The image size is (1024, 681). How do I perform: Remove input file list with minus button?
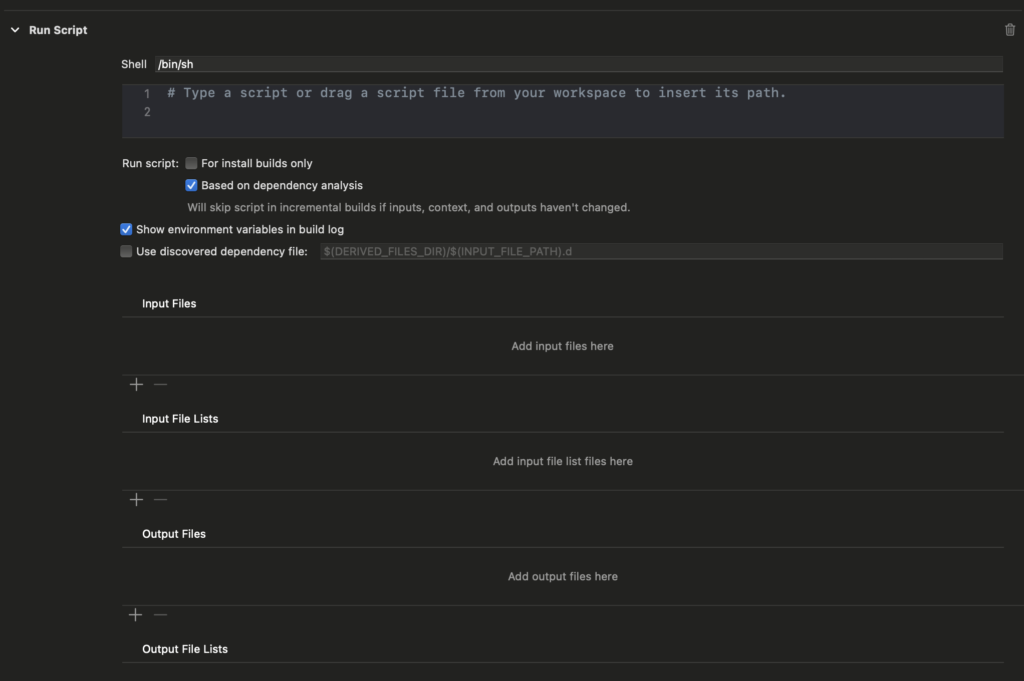[x=161, y=499]
